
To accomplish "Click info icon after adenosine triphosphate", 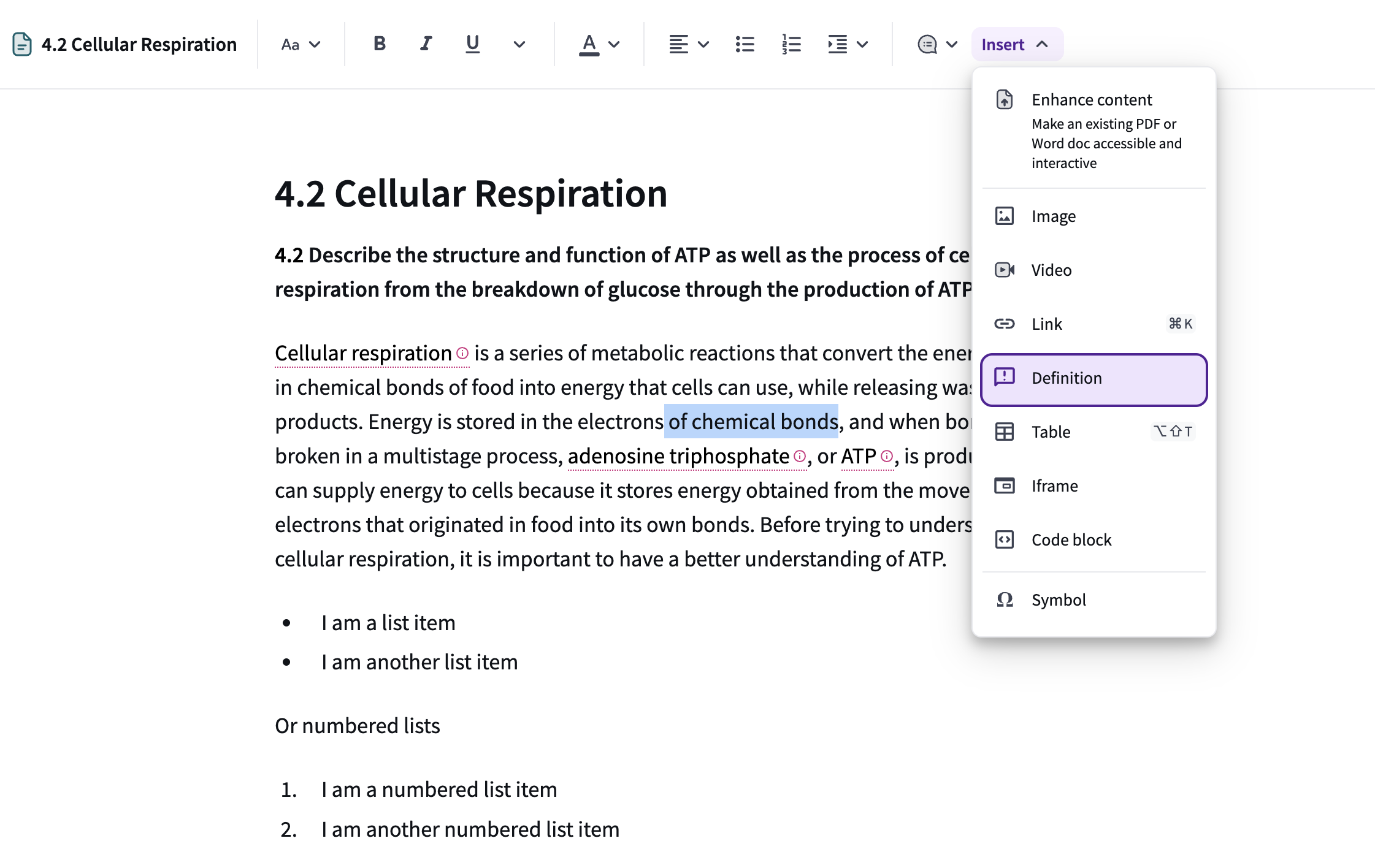I will point(800,456).
